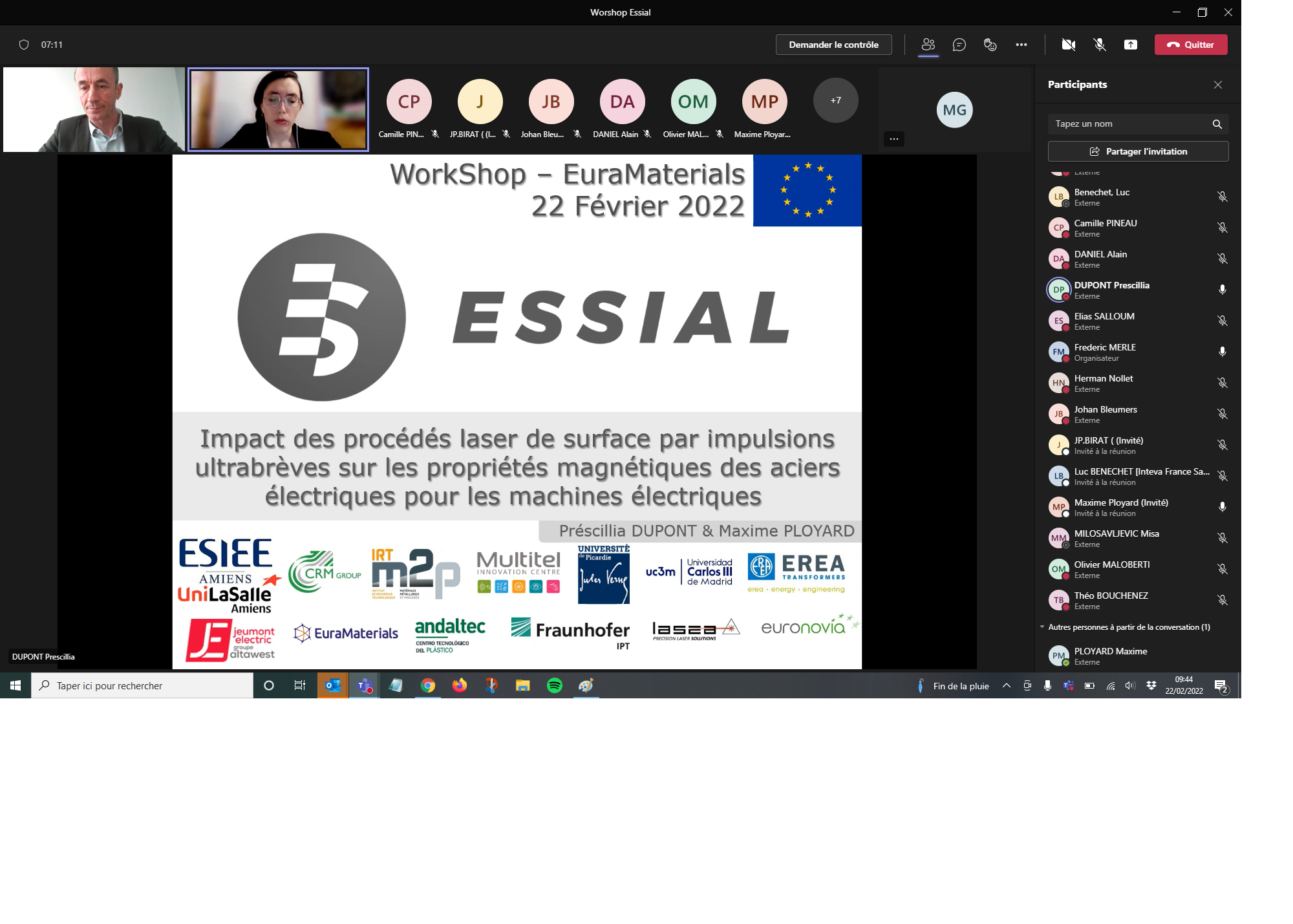Expand the system tray hidden icons chevron
Image resolution: width=1293 pixels, height=924 pixels.
click(1007, 685)
